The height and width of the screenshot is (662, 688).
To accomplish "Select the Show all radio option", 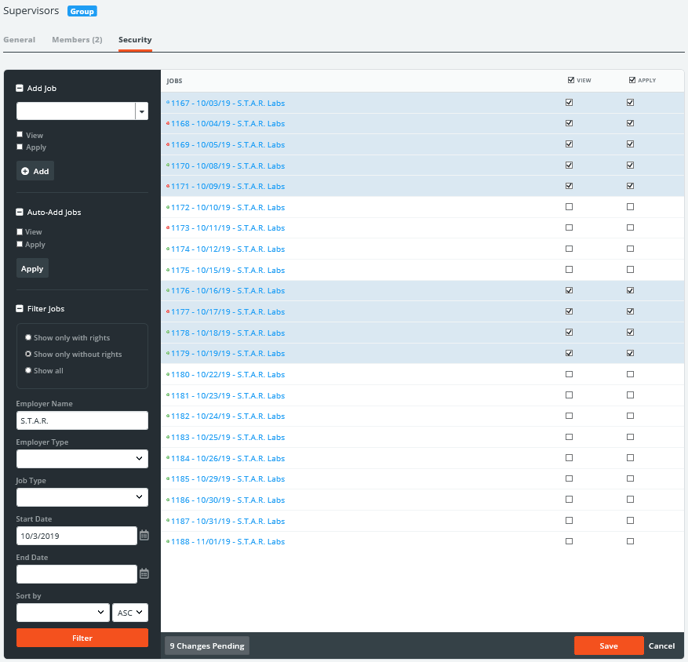I will point(28,370).
